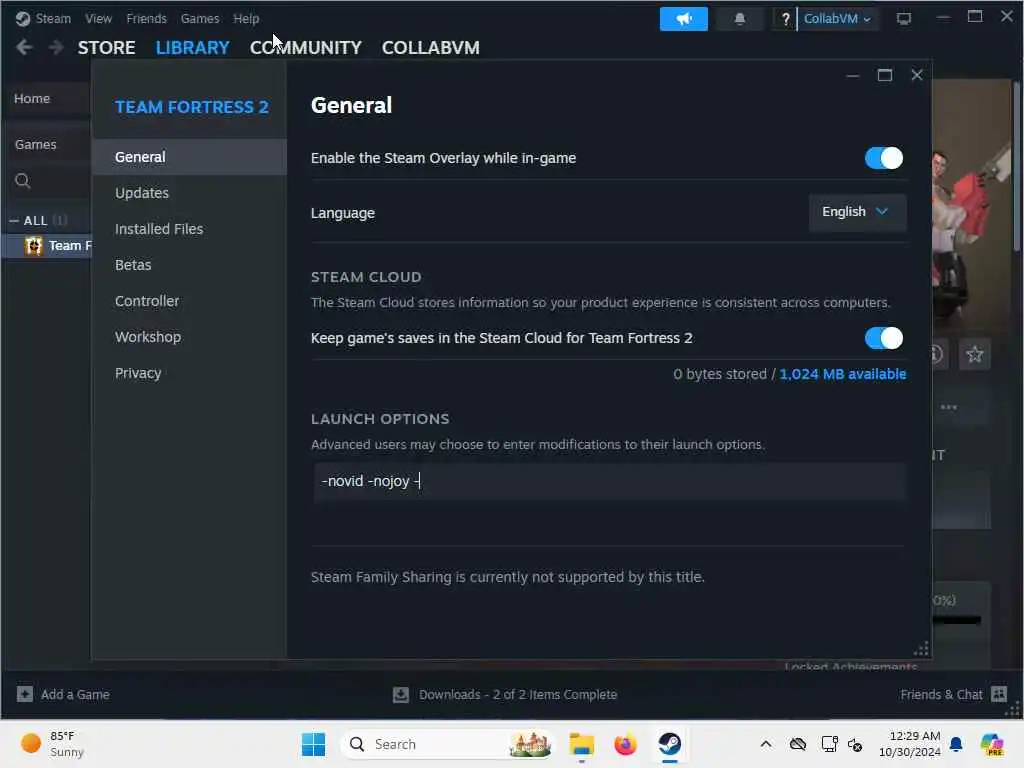1024x768 pixels.
Task: Click the Add a Game label
Action: coord(75,694)
